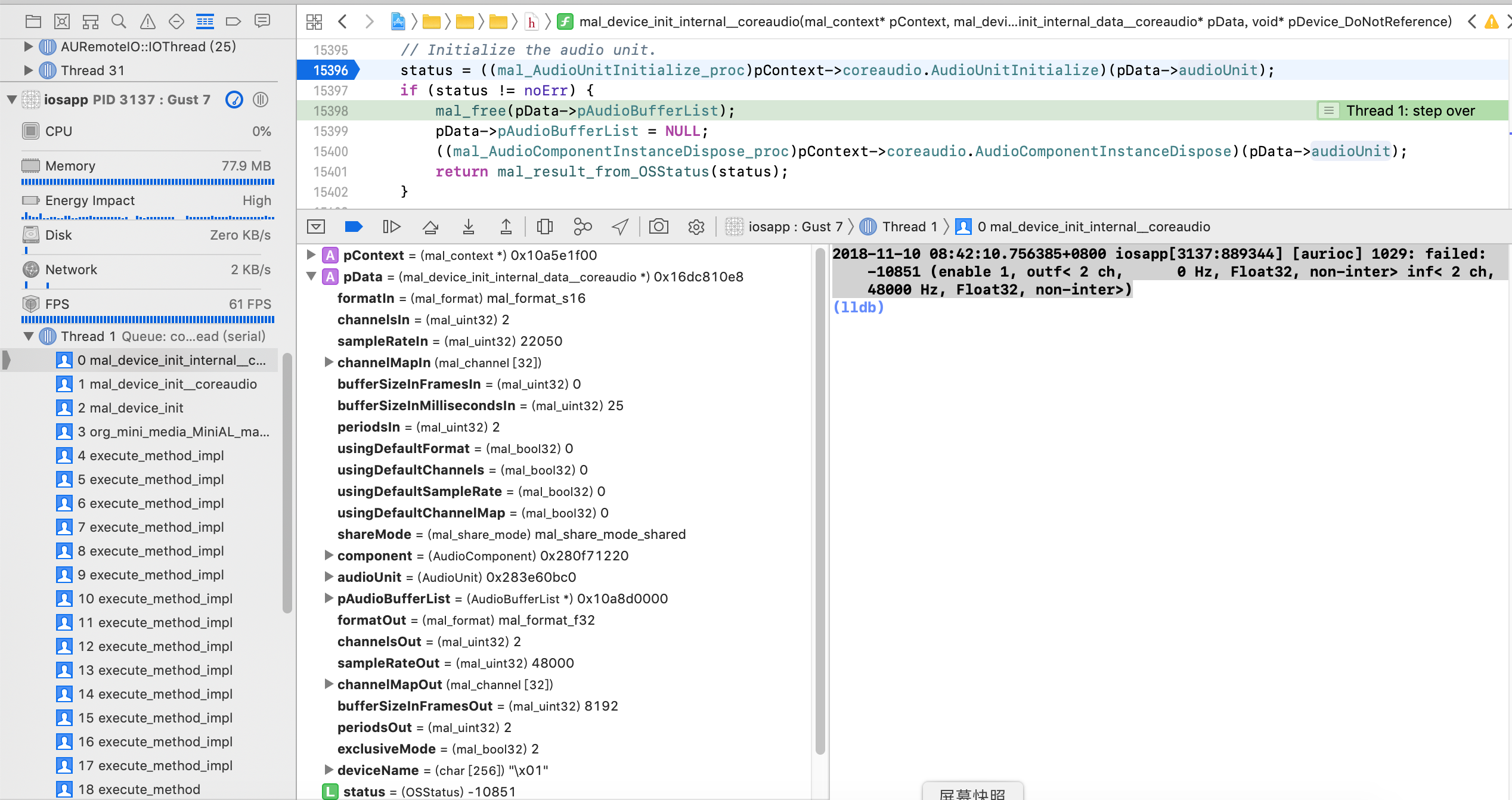Expand the audioUnit variable

coord(329,576)
